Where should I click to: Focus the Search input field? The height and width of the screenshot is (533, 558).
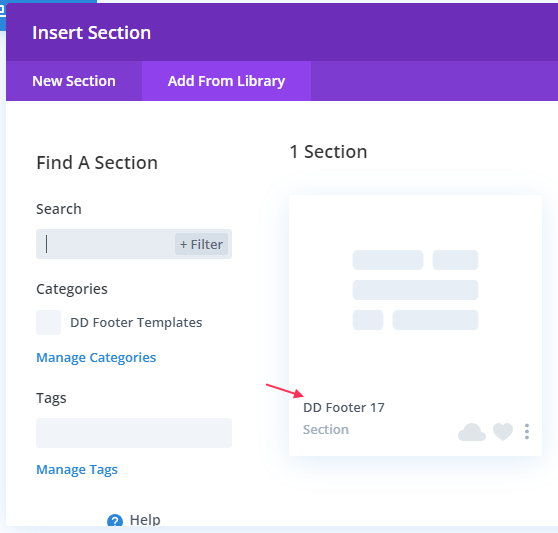click(x=106, y=244)
